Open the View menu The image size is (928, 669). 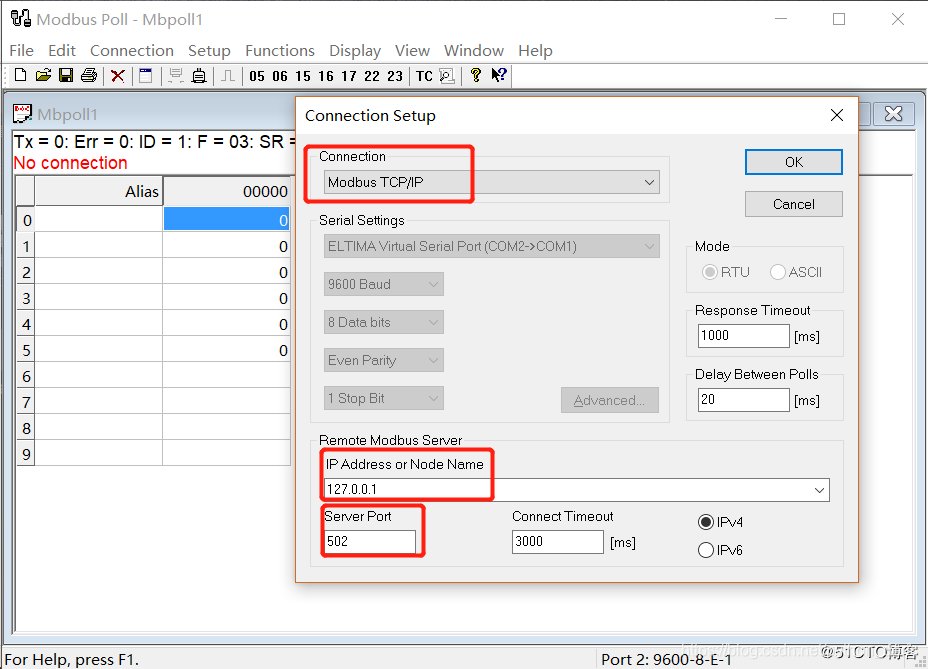pyautogui.click(x=412, y=51)
